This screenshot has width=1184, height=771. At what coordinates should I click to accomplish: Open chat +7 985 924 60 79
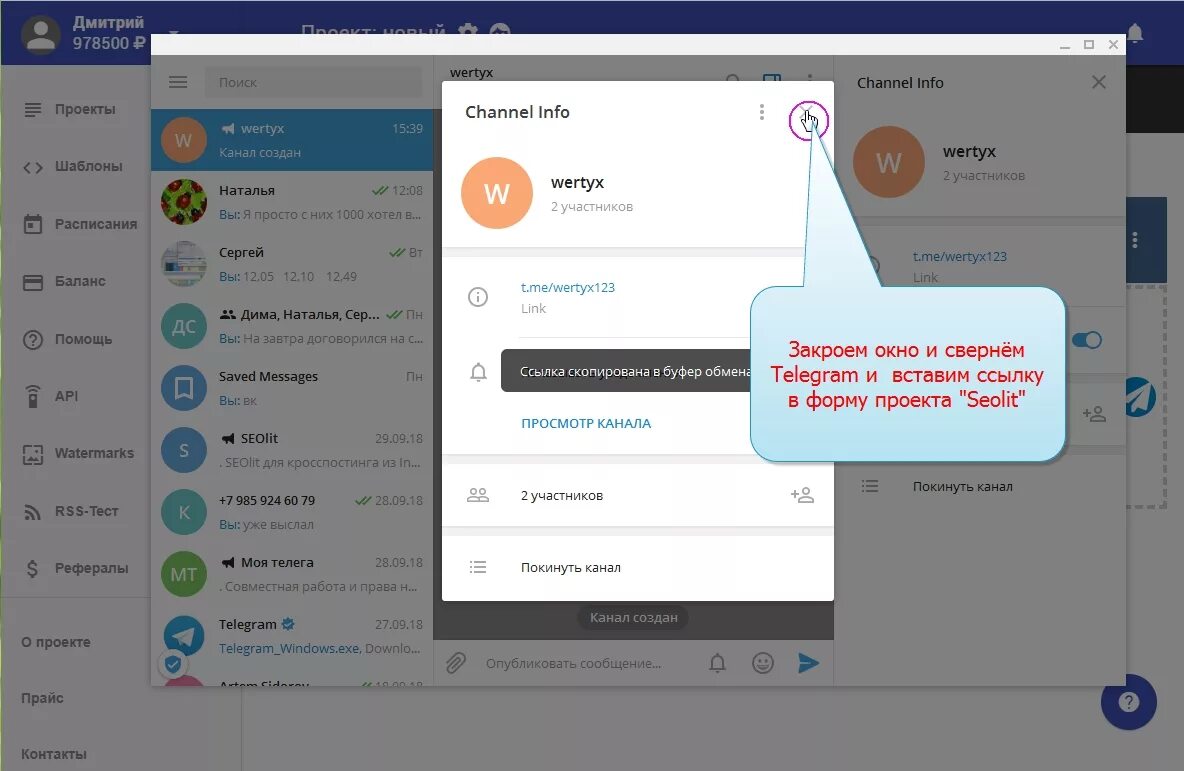[x=292, y=511]
